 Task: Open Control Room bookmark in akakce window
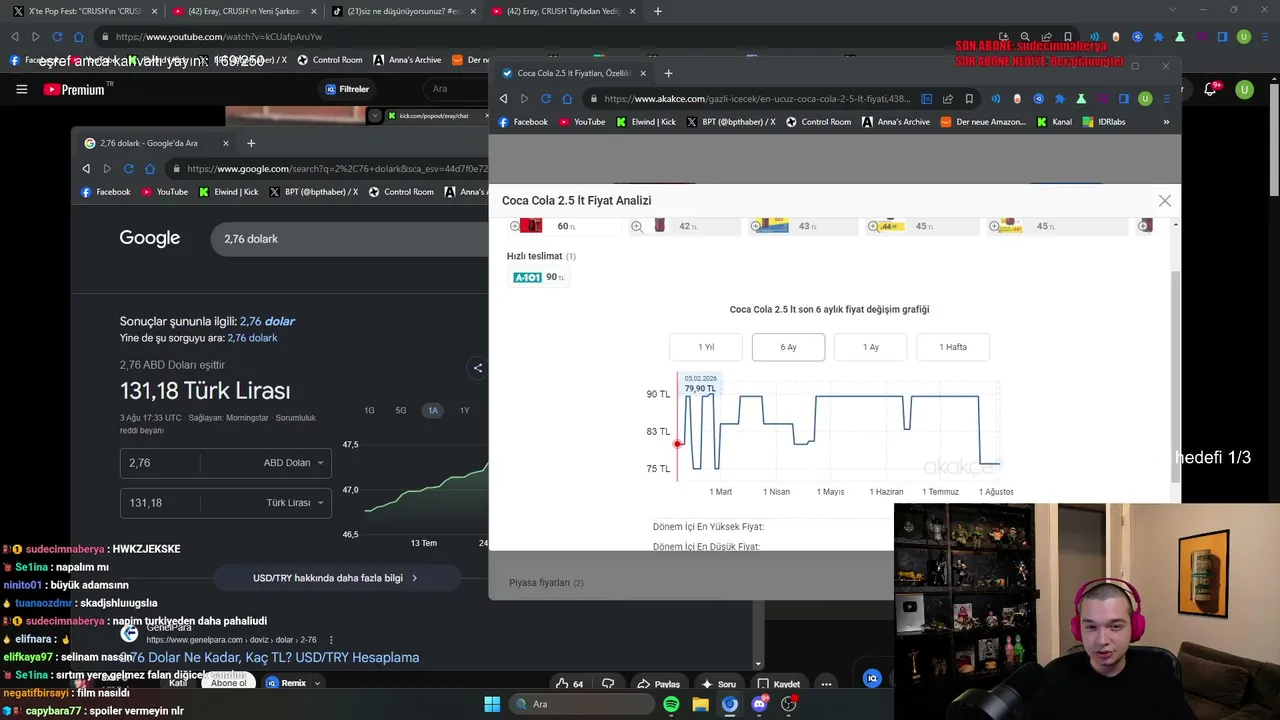coord(819,122)
